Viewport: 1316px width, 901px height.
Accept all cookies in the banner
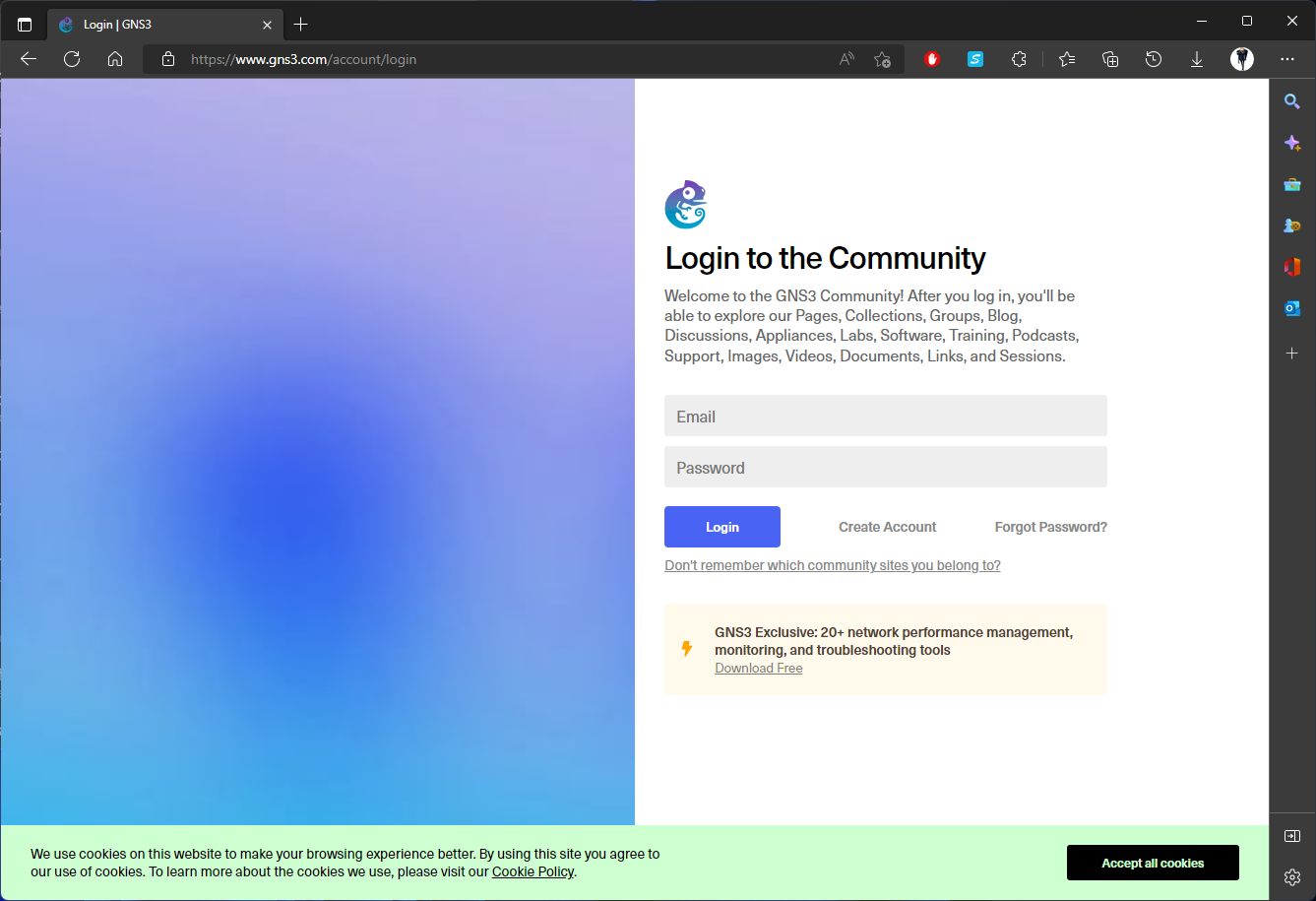1153,863
